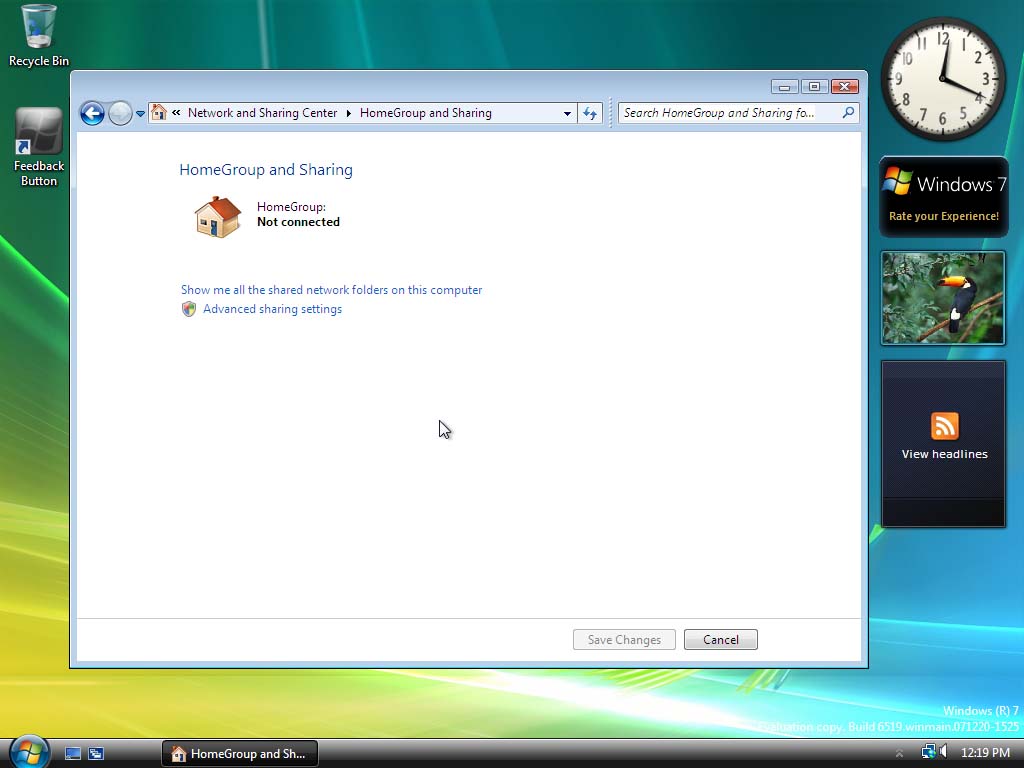Open the View headlines RSS gadget
Screen dimensions: 1024x768
(944, 443)
